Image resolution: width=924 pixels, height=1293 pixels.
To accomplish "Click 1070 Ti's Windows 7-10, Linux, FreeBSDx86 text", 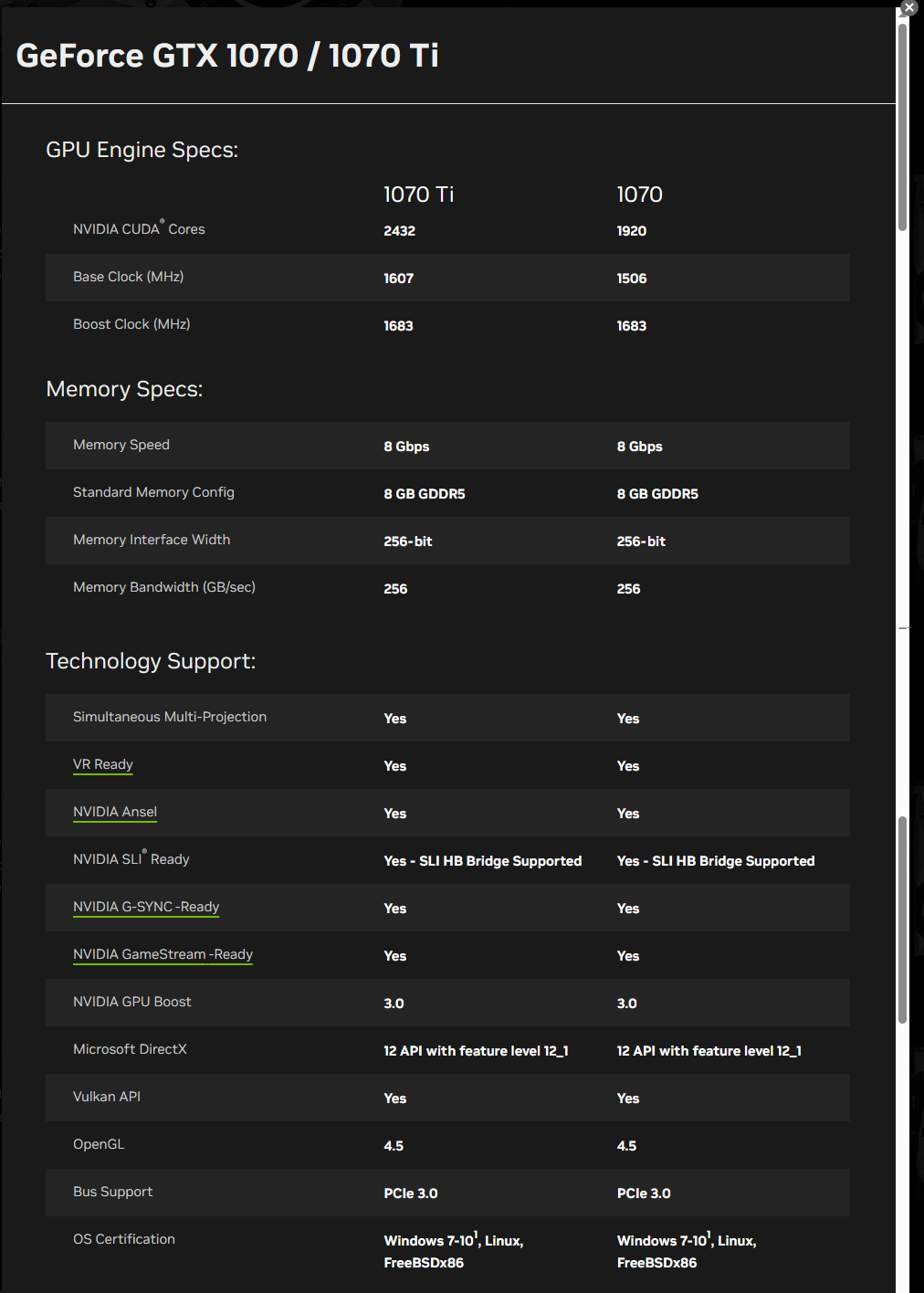I will coord(454,1251).
